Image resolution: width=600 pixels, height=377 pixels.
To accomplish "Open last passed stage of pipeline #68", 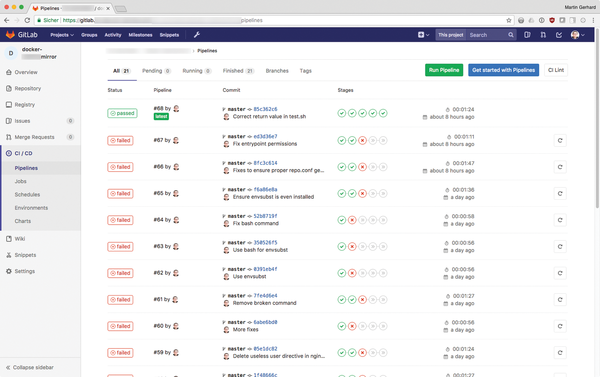I will 383,113.
